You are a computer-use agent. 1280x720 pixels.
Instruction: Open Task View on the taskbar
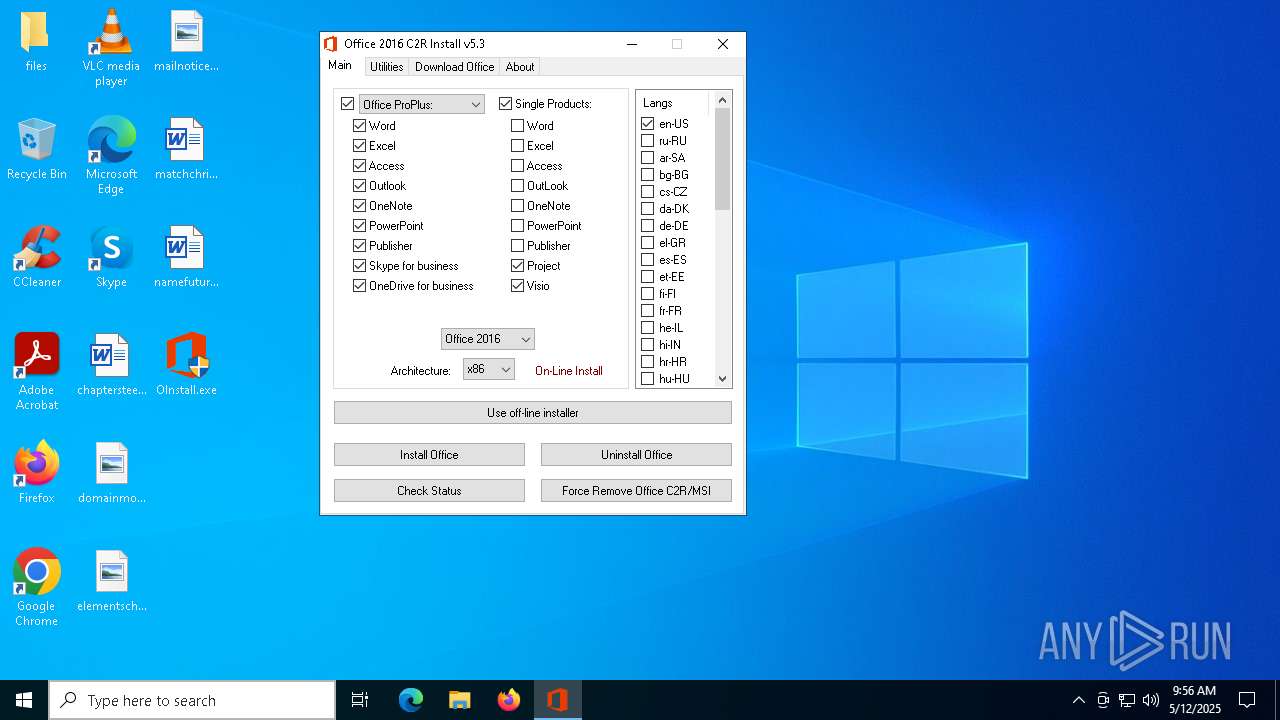360,700
